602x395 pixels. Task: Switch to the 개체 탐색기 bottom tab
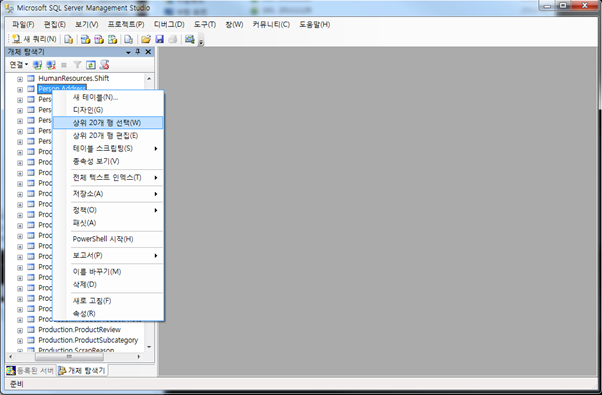(x=82, y=370)
